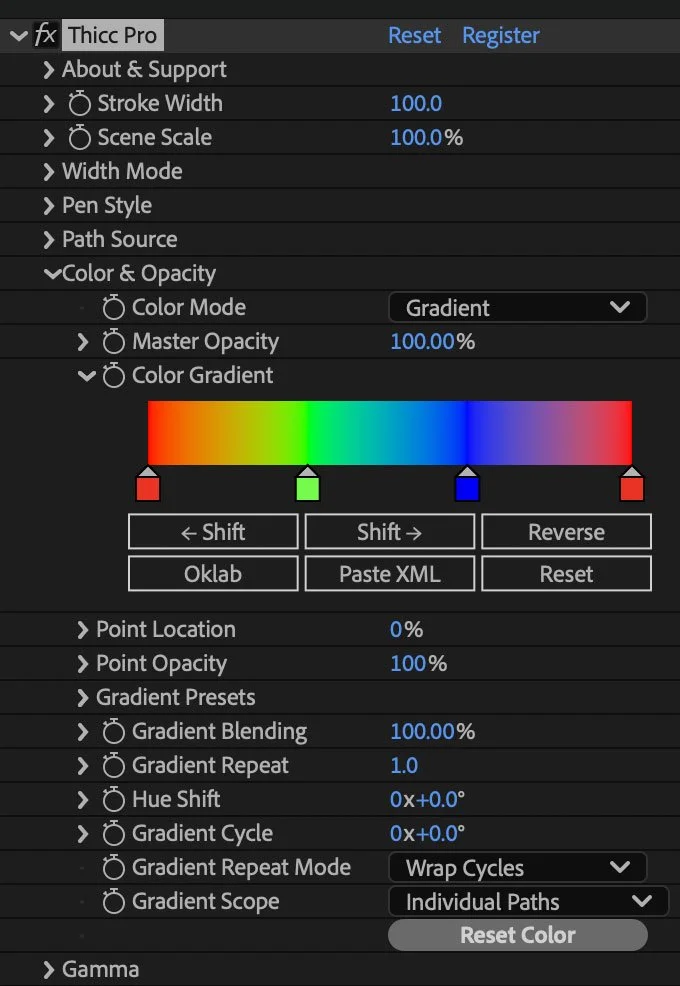This screenshot has height=986, width=680.
Task: Click the Point Location value 0%
Action: pyautogui.click(x=406, y=629)
